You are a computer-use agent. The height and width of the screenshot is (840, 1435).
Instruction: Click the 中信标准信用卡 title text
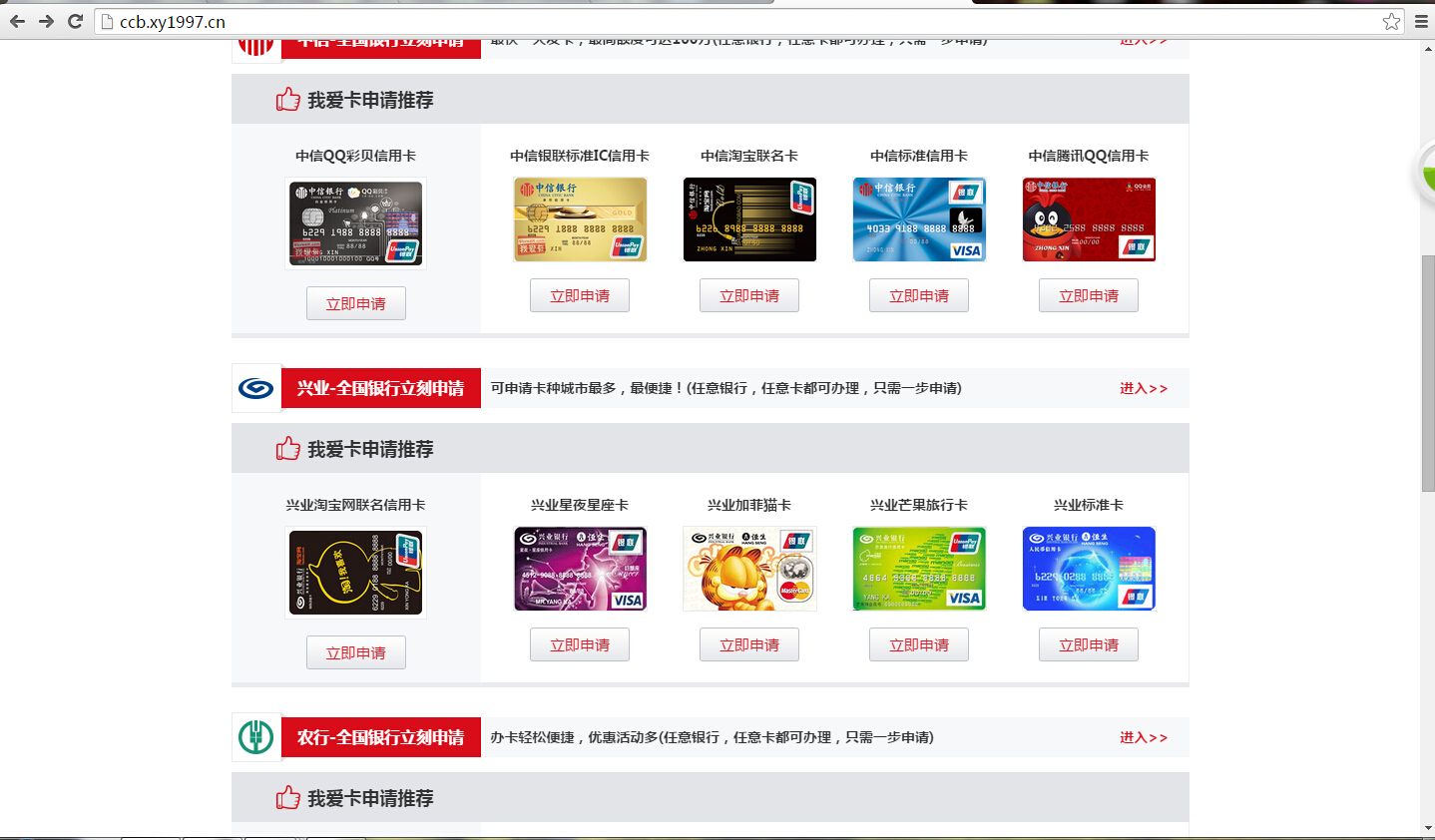(919, 156)
